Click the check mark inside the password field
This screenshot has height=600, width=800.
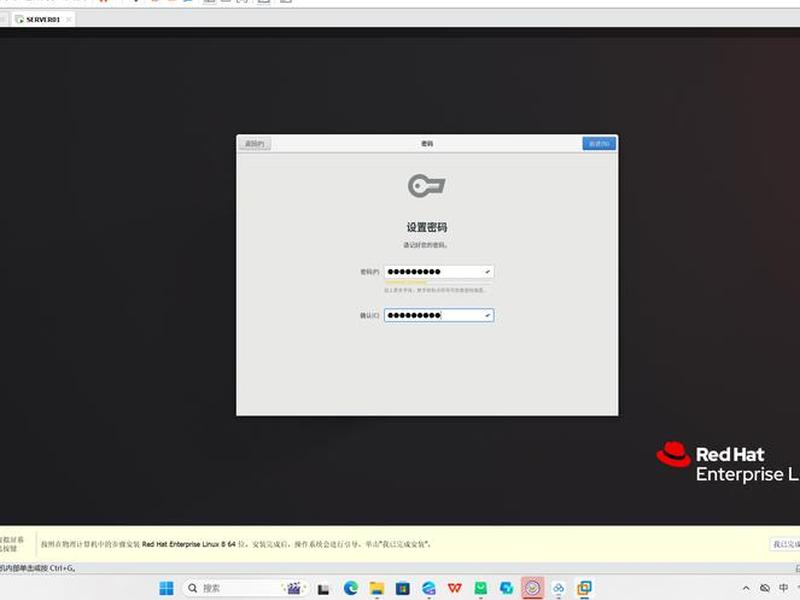(x=487, y=272)
